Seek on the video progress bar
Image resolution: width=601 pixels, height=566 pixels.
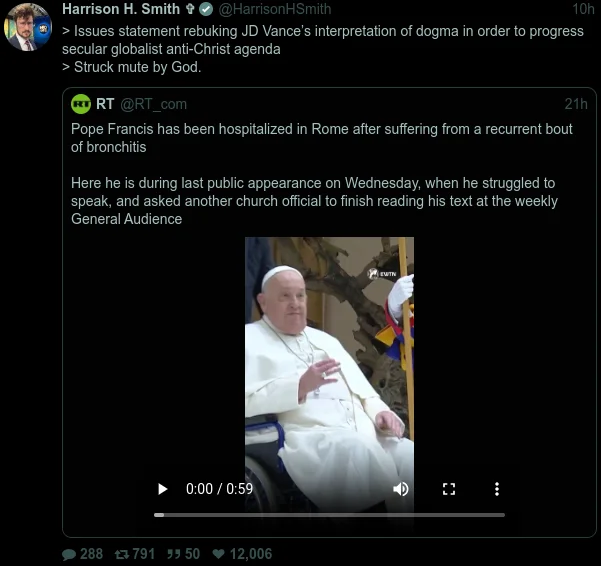point(329,515)
